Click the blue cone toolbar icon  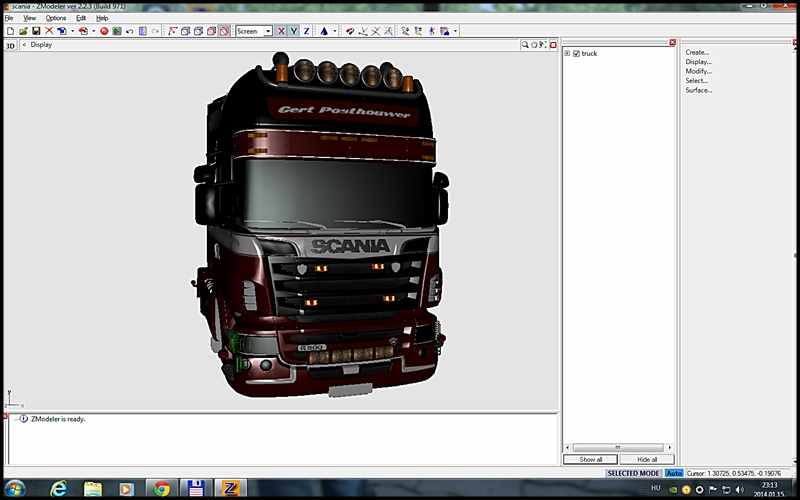point(323,31)
